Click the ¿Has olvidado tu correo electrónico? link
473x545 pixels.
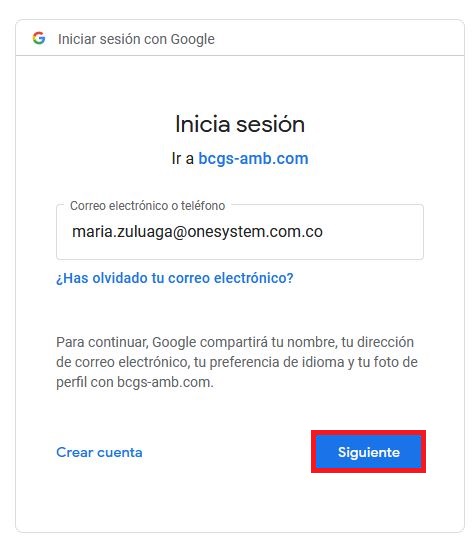coord(175,278)
